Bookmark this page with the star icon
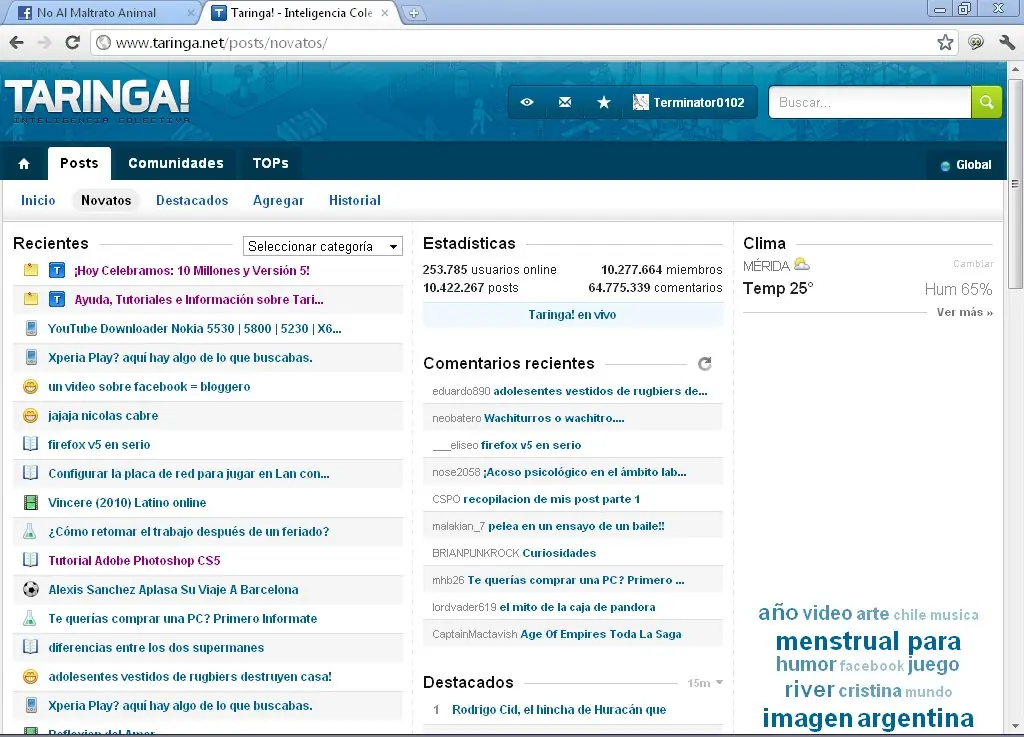 [945, 43]
